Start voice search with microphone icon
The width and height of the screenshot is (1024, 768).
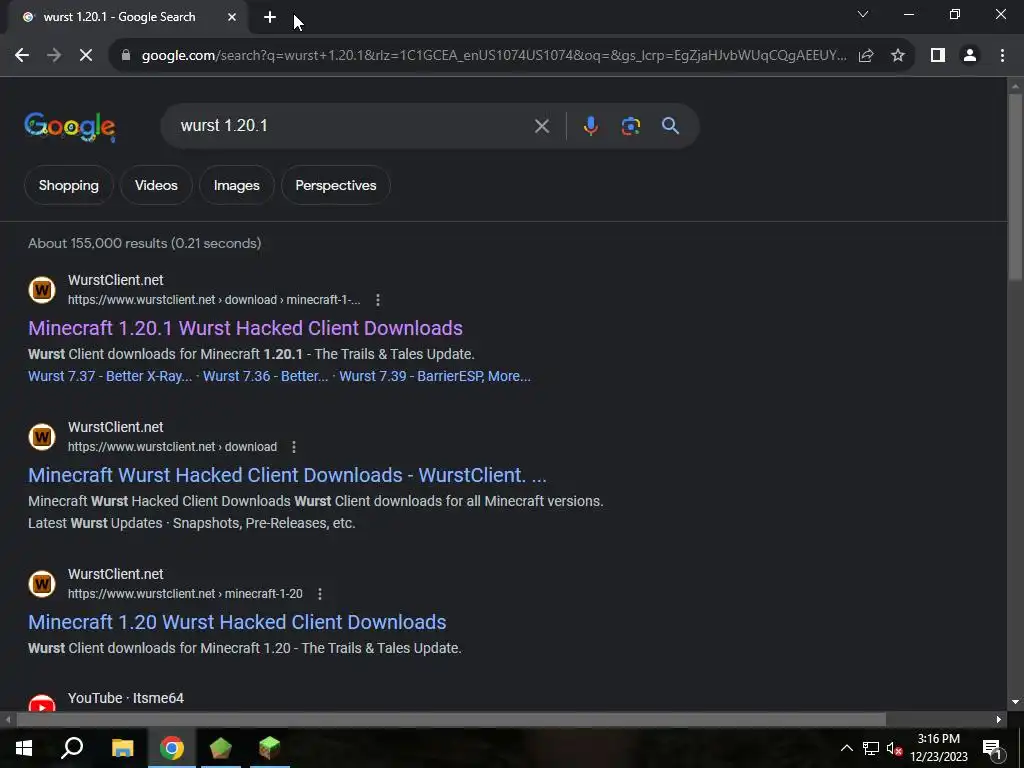point(590,126)
